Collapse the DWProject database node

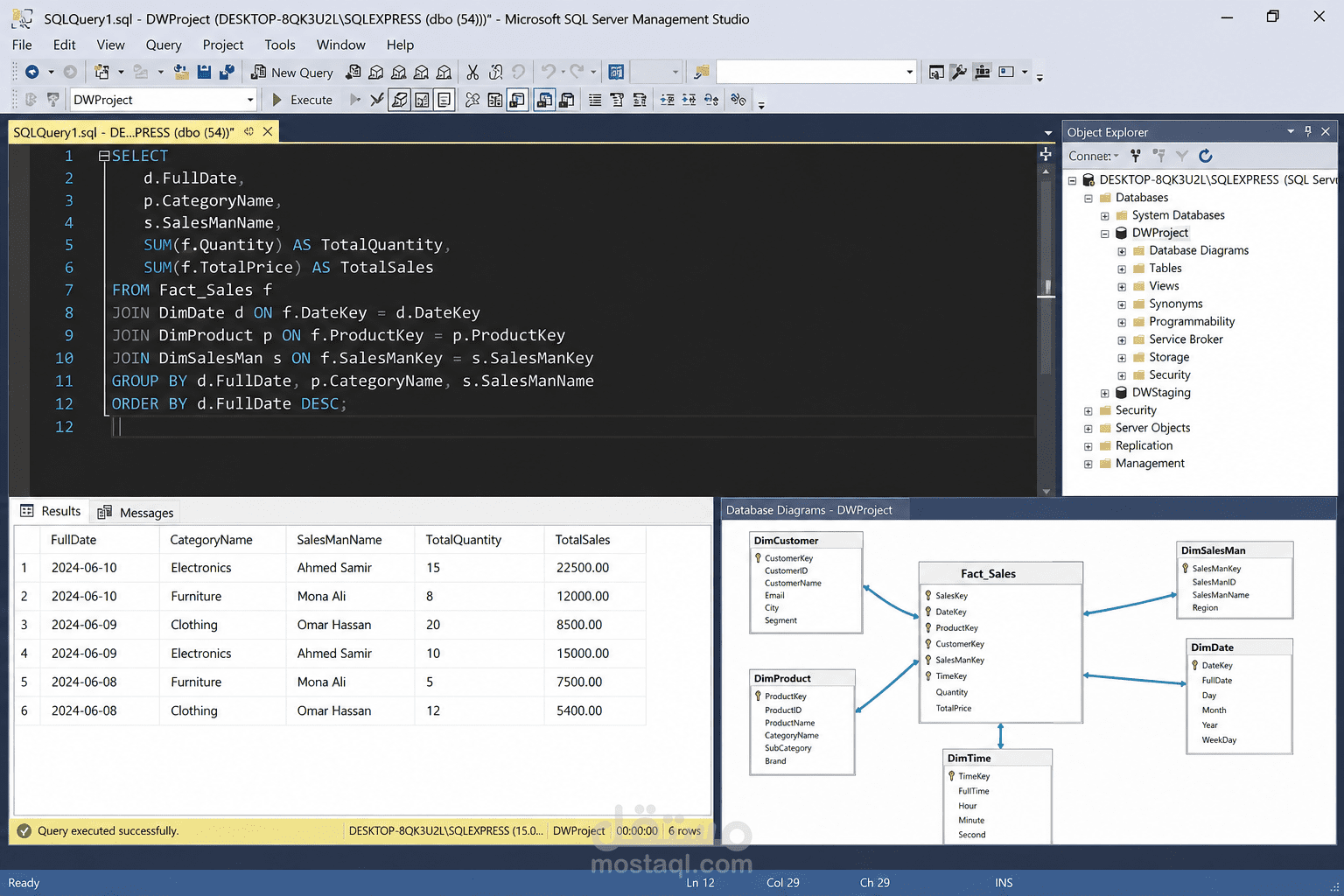point(1105,234)
